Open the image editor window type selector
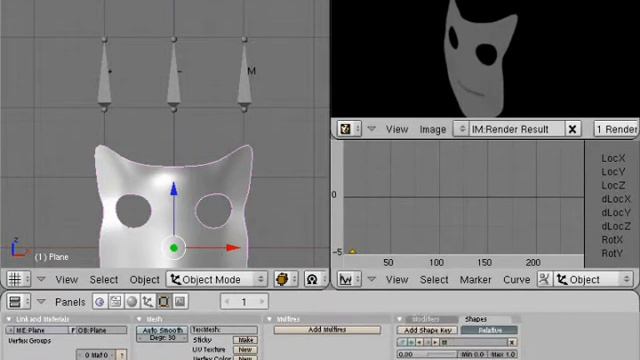The image size is (640, 360). point(349,129)
